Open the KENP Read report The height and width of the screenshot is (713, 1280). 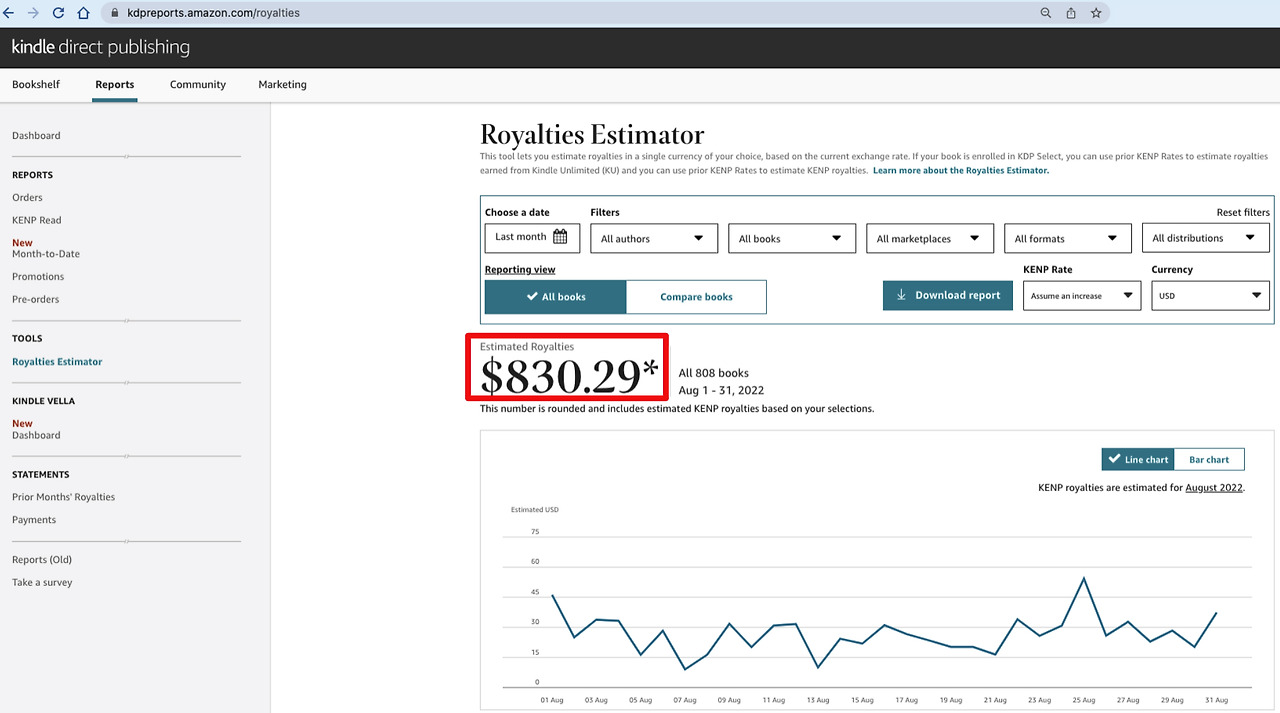[36, 220]
